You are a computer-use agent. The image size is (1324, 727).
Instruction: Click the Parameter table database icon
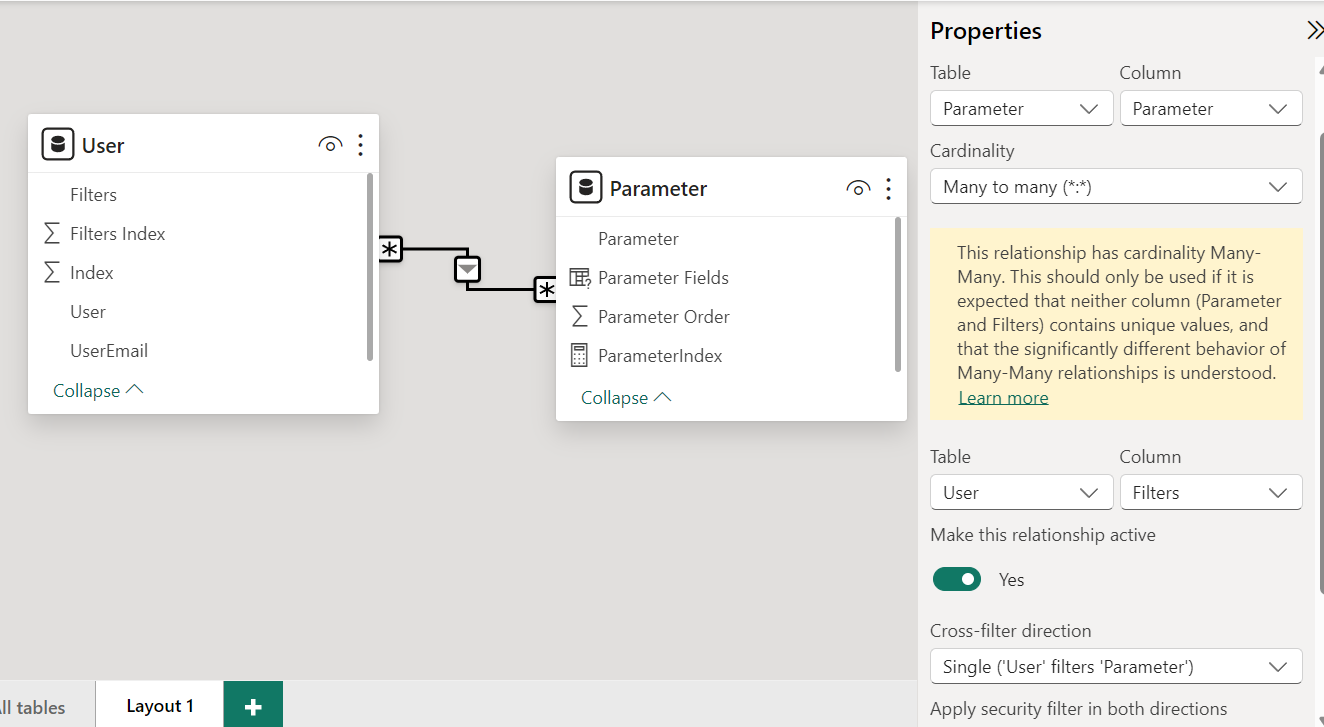tap(586, 188)
